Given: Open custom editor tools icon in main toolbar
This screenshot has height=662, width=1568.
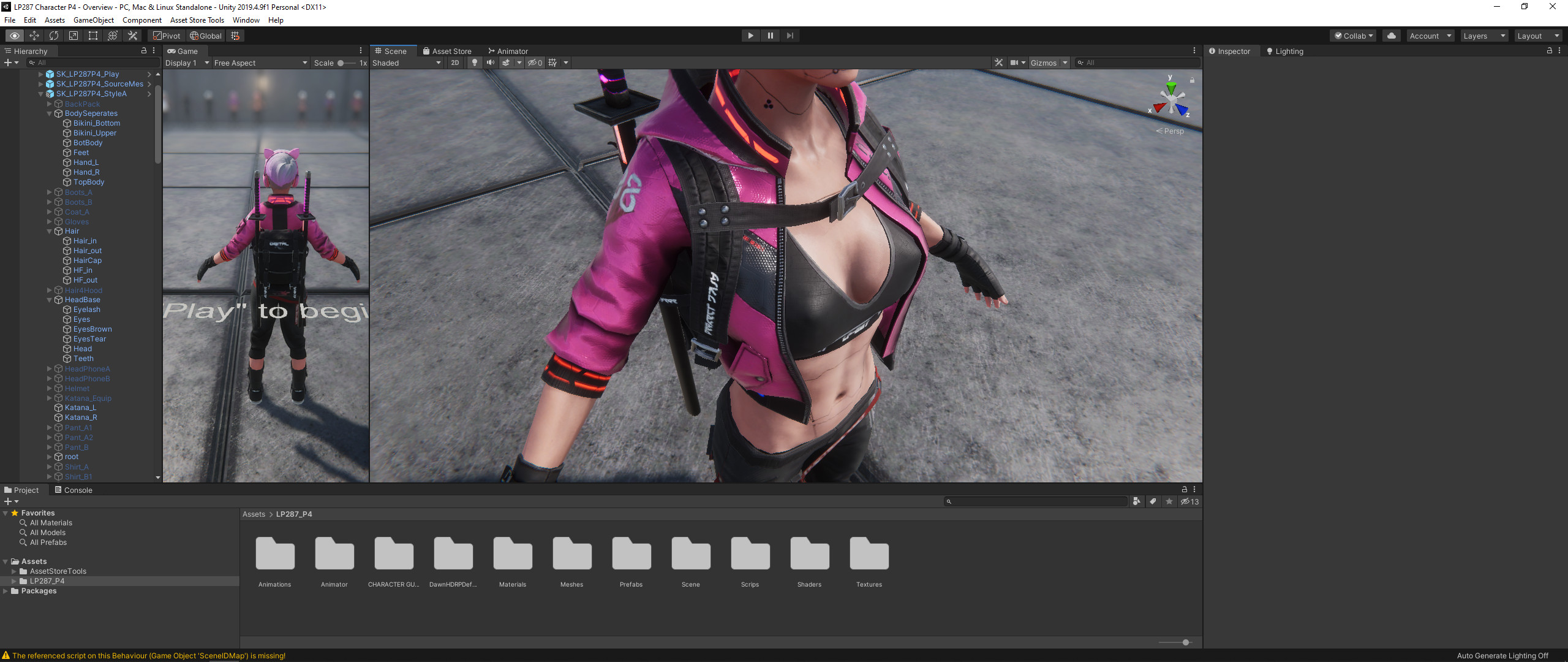Looking at the screenshot, I should (x=132, y=36).
